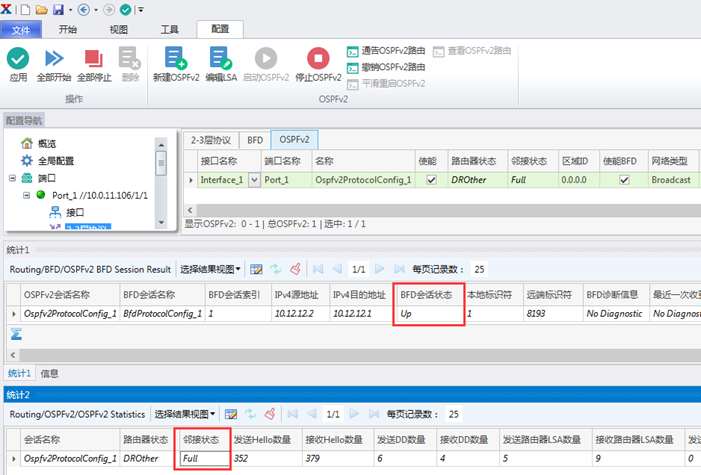
Task: Click graceful restart 平滑重启OSPFv2
Action: (x=386, y=84)
